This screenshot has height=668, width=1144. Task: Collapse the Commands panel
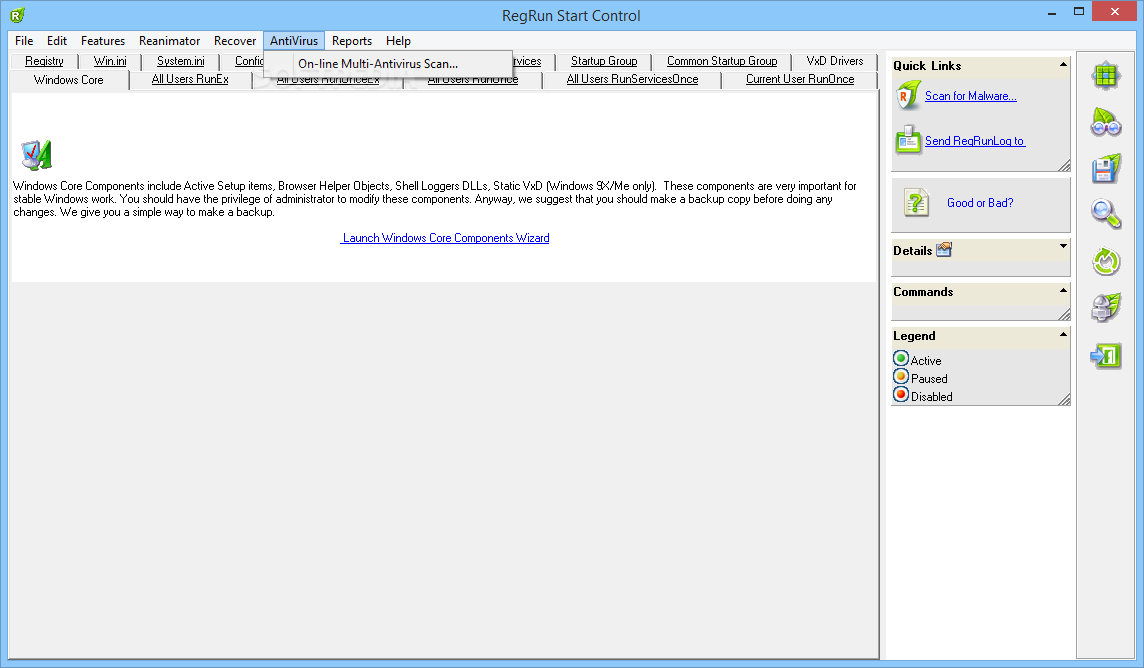coord(1063,290)
